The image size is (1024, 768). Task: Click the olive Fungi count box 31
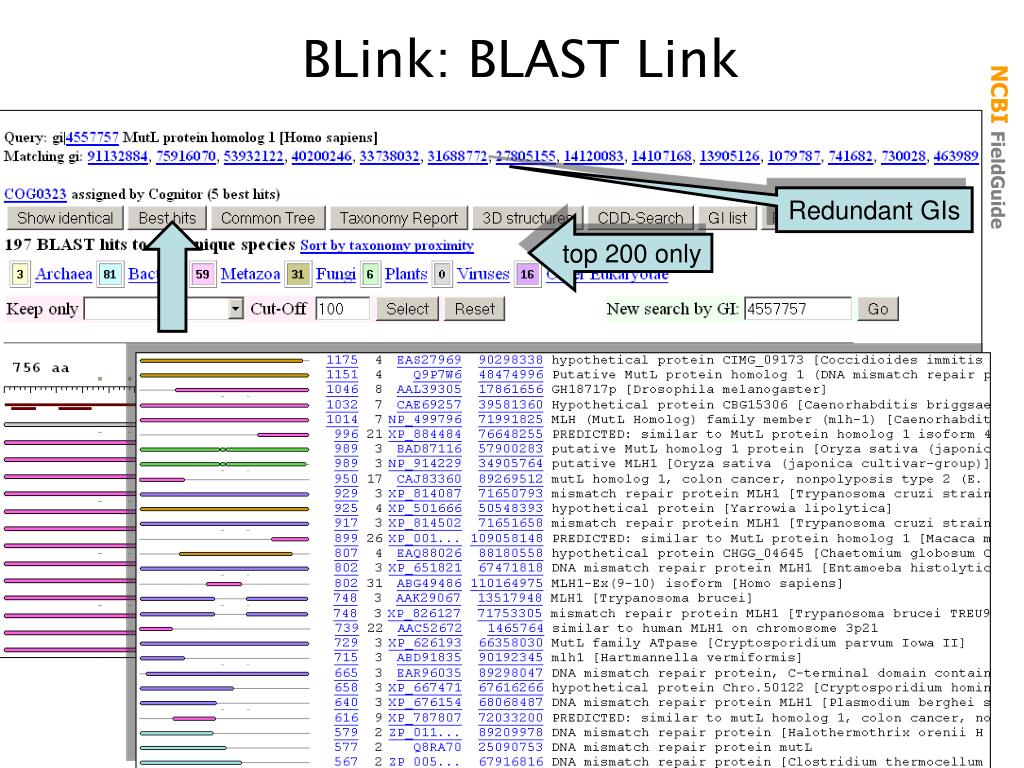click(298, 274)
